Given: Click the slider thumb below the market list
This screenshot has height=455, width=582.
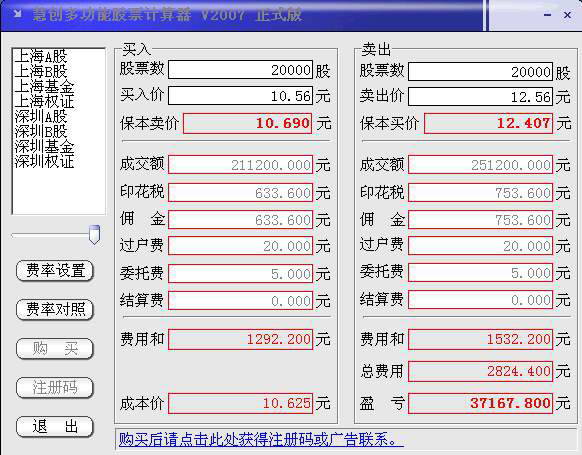Looking at the screenshot, I should pyautogui.click(x=95, y=235).
